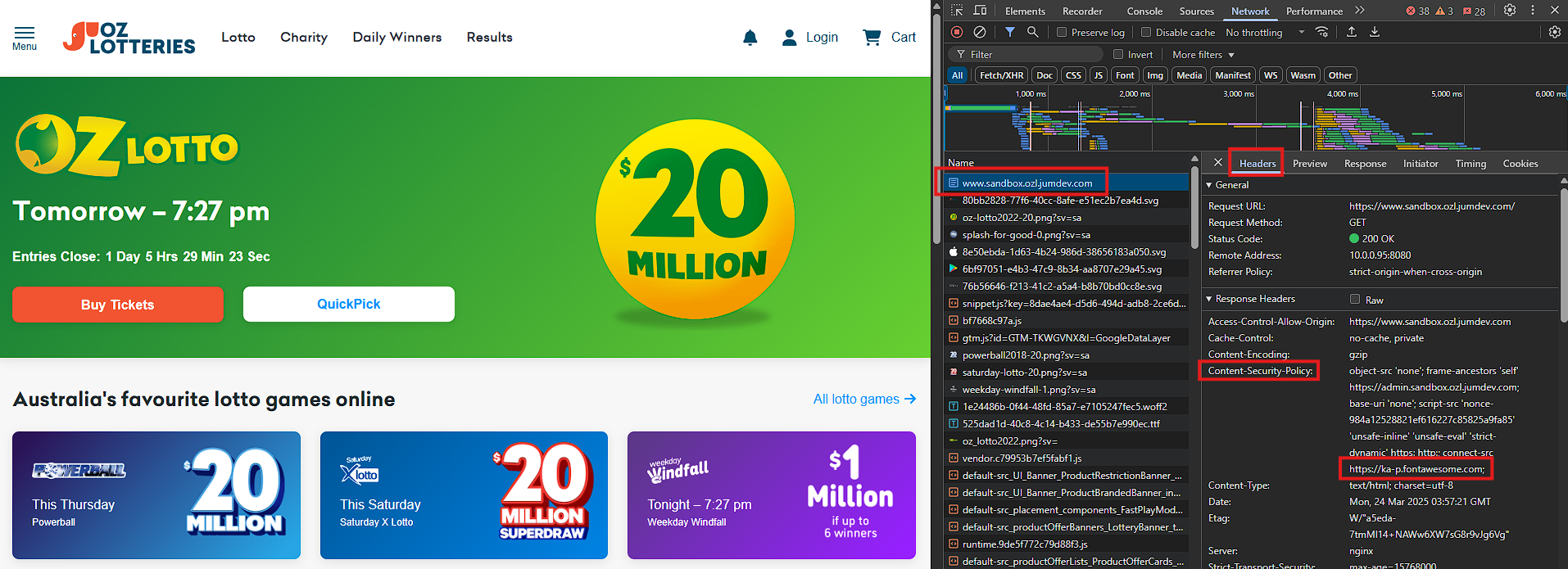Open the Network panel settings gear
1568x569 pixels.
click(x=1555, y=32)
